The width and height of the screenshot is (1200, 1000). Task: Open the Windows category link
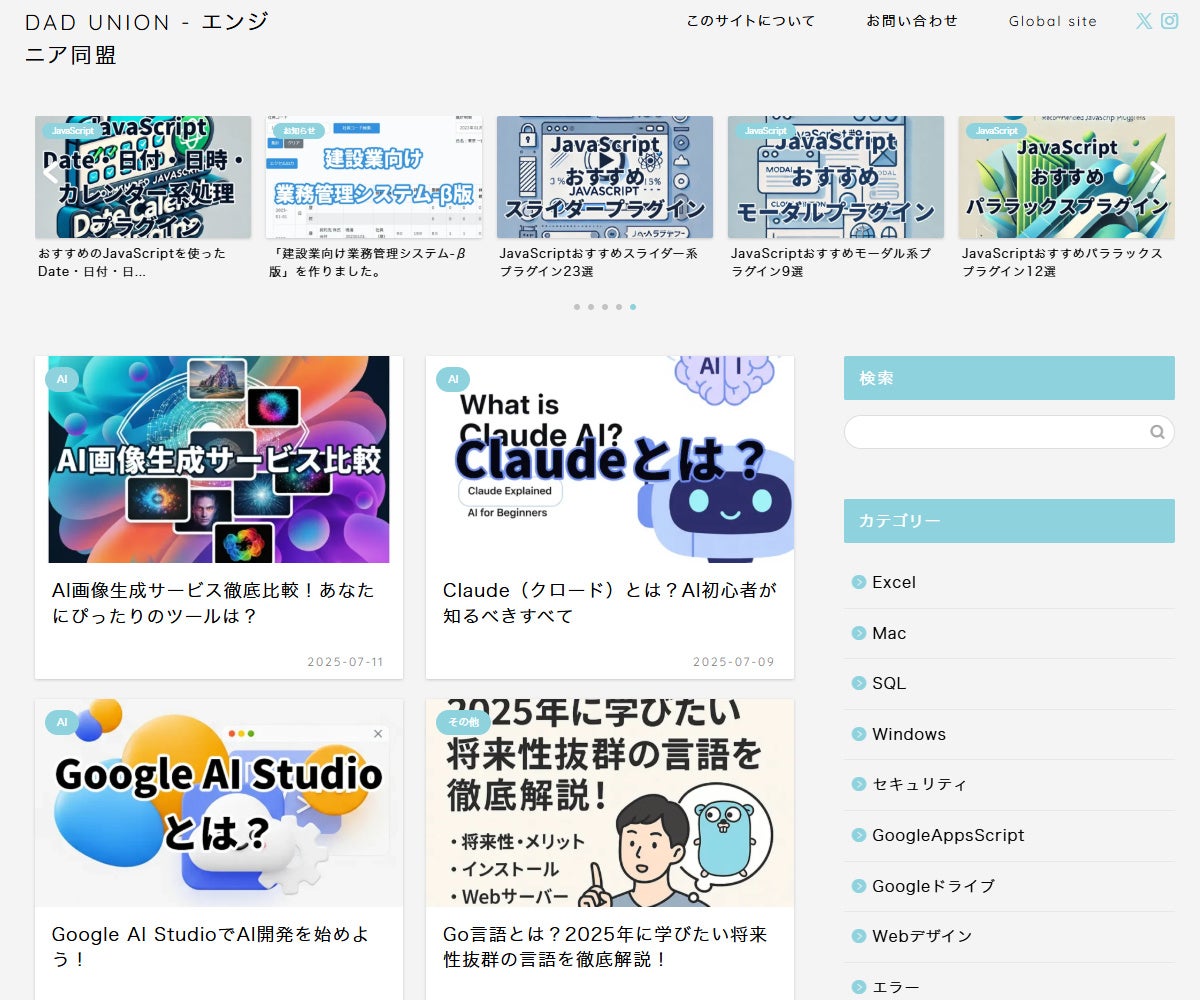(909, 734)
